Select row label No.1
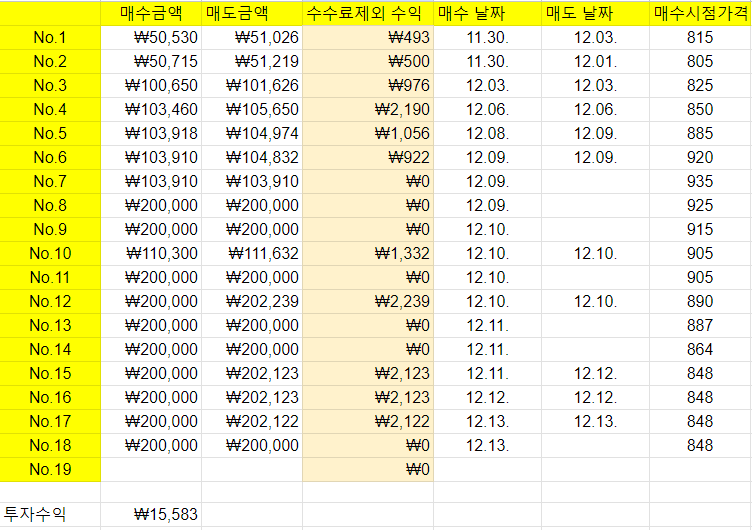The width and height of the screenshot is (752, 530). click(50, 37)
